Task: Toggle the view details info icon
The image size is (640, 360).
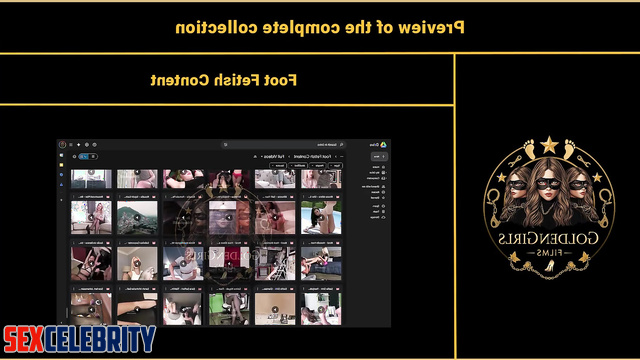Action: pyautogui.click(x=74, y=156)
